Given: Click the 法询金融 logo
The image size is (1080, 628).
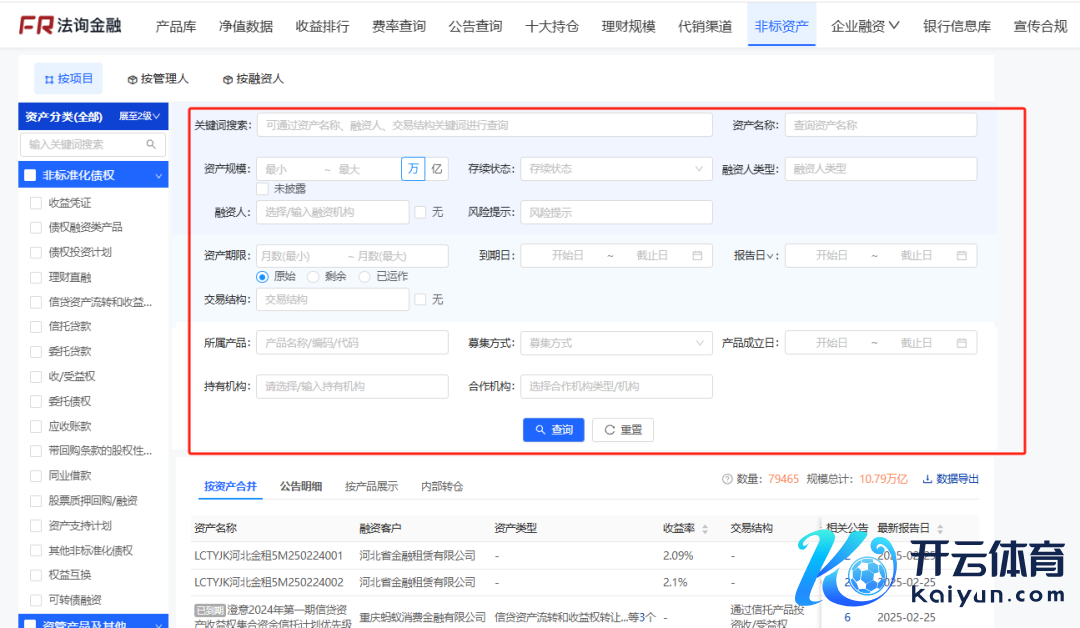Looking at the screenshot, I should 70,25.
